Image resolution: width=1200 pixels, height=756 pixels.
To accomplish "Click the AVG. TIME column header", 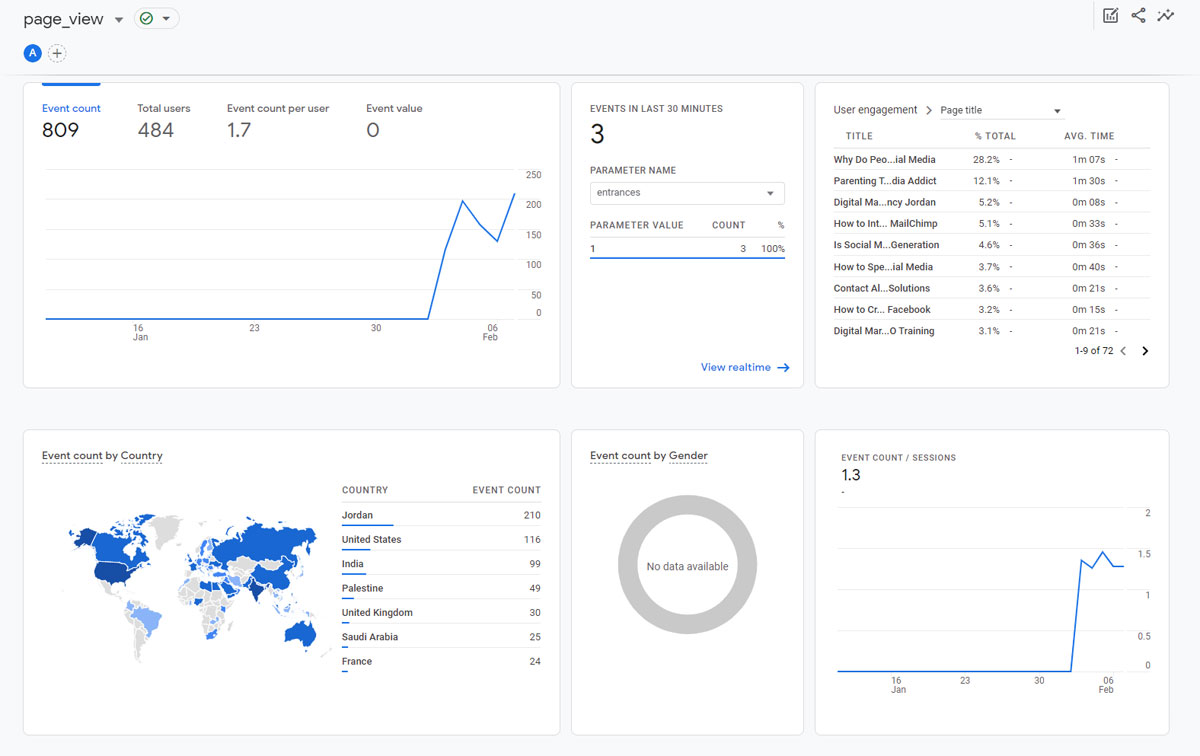I will coord(1089,136).
